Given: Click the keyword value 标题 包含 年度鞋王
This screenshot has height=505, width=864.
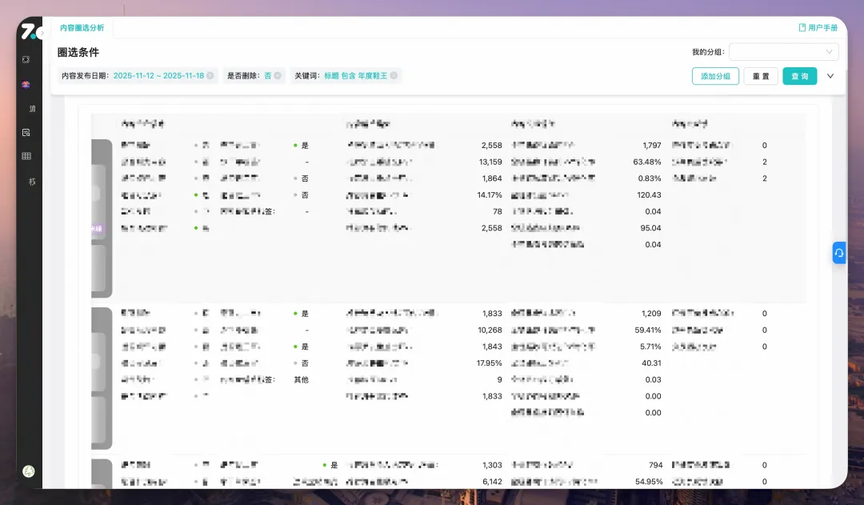Looking at the screenshot, I should 355,76.
